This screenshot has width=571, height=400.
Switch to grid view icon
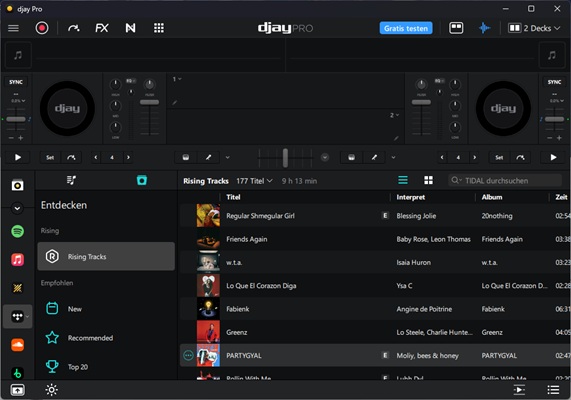[x=429, y=180]
